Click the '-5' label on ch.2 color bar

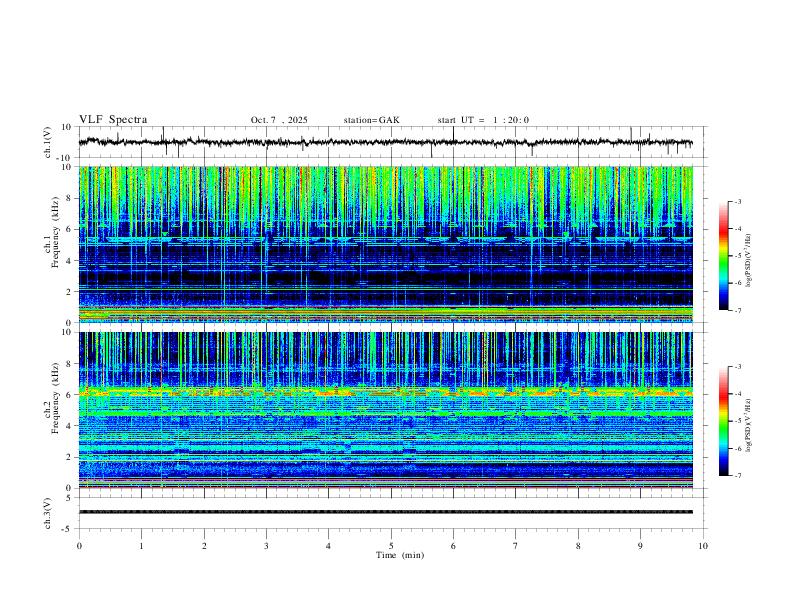point(738,421)
